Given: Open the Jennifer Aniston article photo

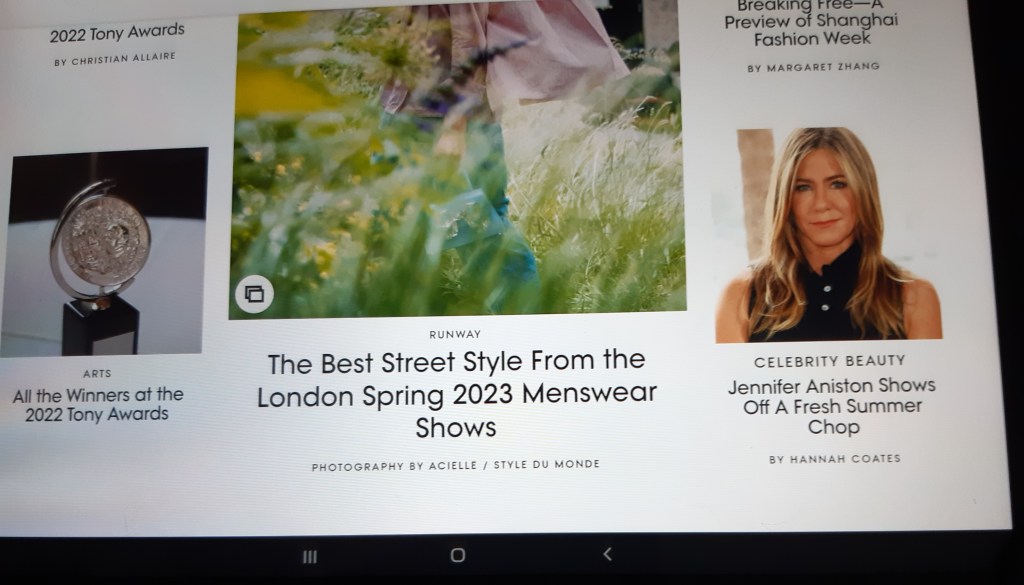Looking at the screenshot, I should (x=828, y=236).
